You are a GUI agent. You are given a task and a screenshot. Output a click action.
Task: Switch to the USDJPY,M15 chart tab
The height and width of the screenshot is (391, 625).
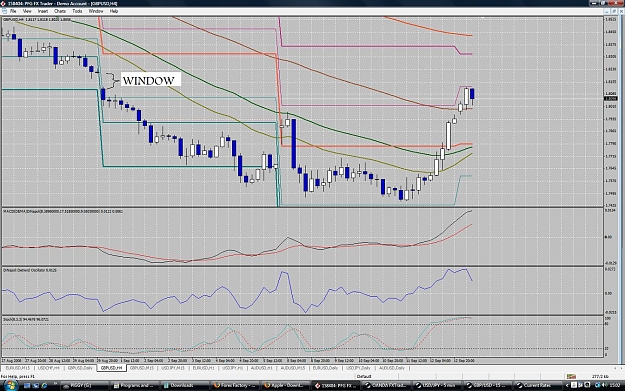pyautogui.click(x=173, y=368)
